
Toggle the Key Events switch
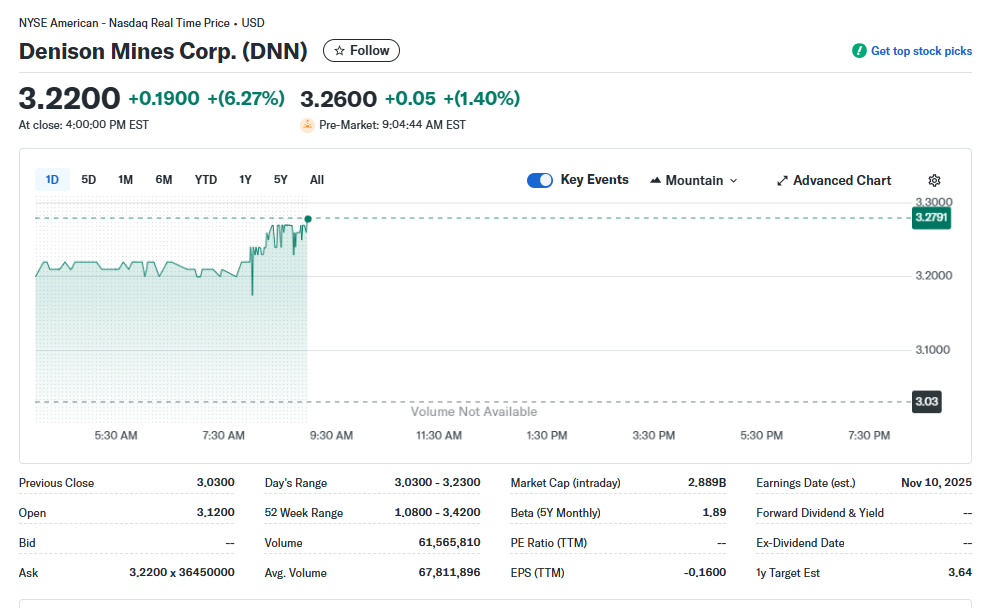539,180
